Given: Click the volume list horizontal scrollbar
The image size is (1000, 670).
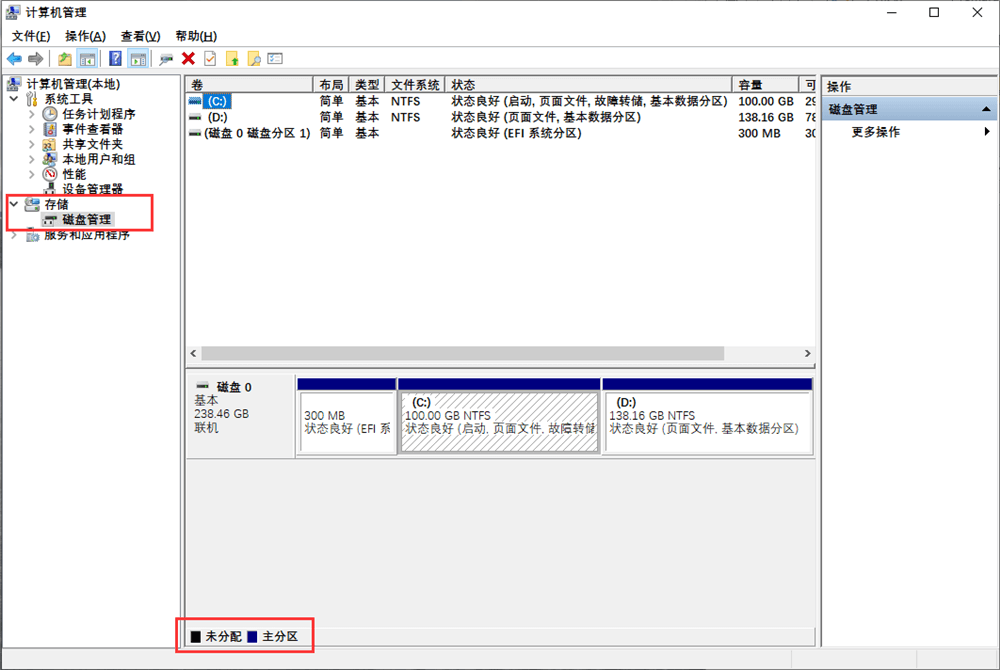Looking at the screenshot, I should coord(462,353).
